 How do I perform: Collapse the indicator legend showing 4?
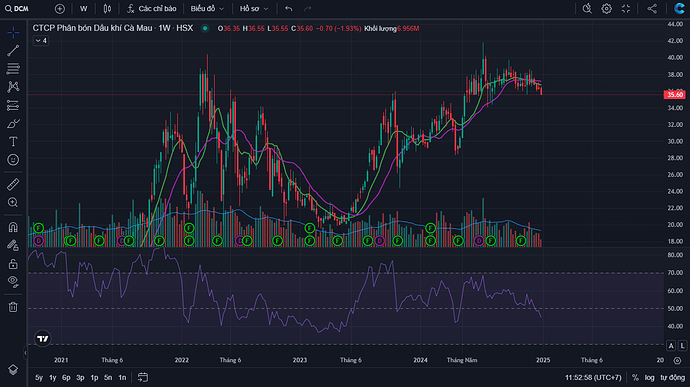tap(41, 41)
